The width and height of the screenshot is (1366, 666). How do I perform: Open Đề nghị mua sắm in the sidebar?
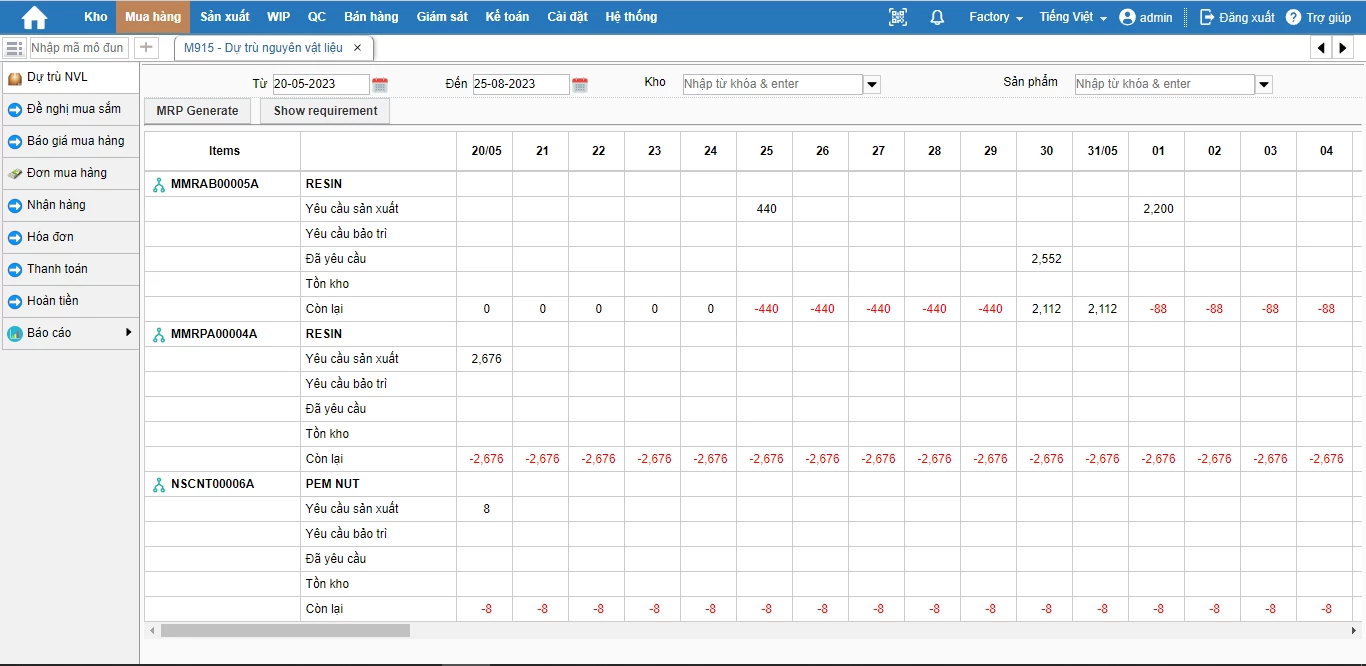(70, 109)
